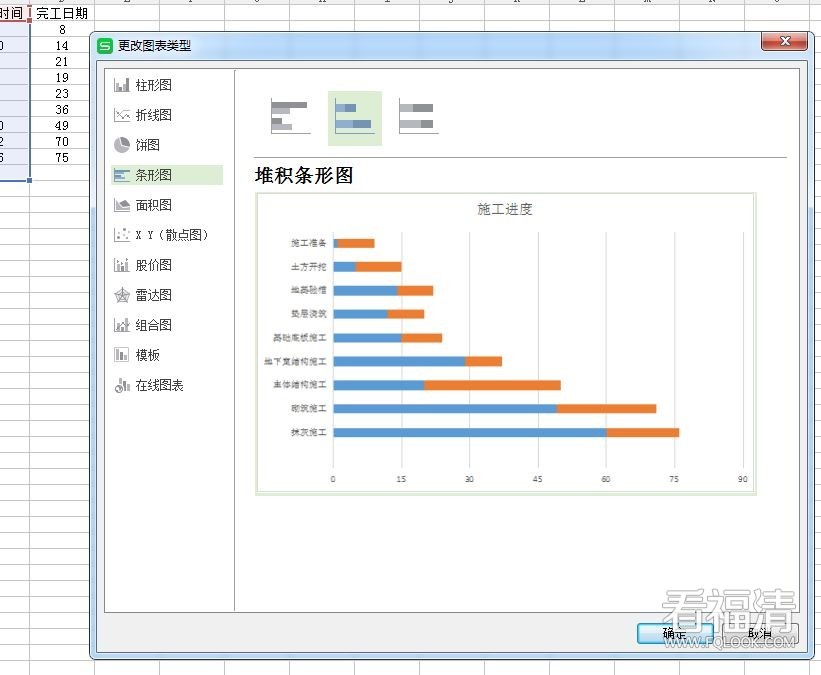Click the WPS green S logo icon
Viewport: 821px width, 675px height.
pos(105,46)
